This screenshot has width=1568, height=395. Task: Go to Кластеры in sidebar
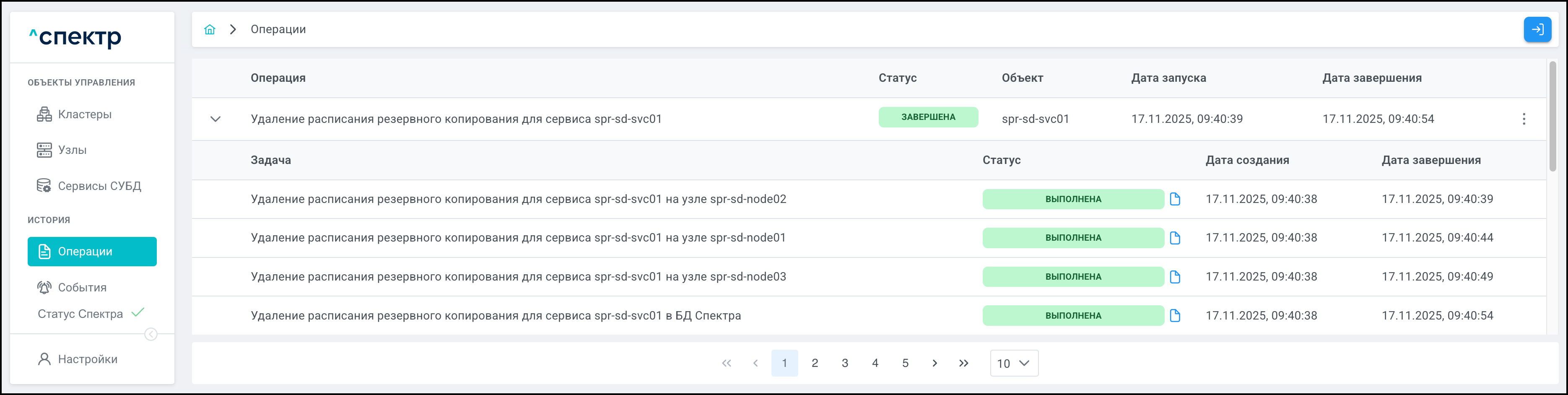click(x=85, y=114)
